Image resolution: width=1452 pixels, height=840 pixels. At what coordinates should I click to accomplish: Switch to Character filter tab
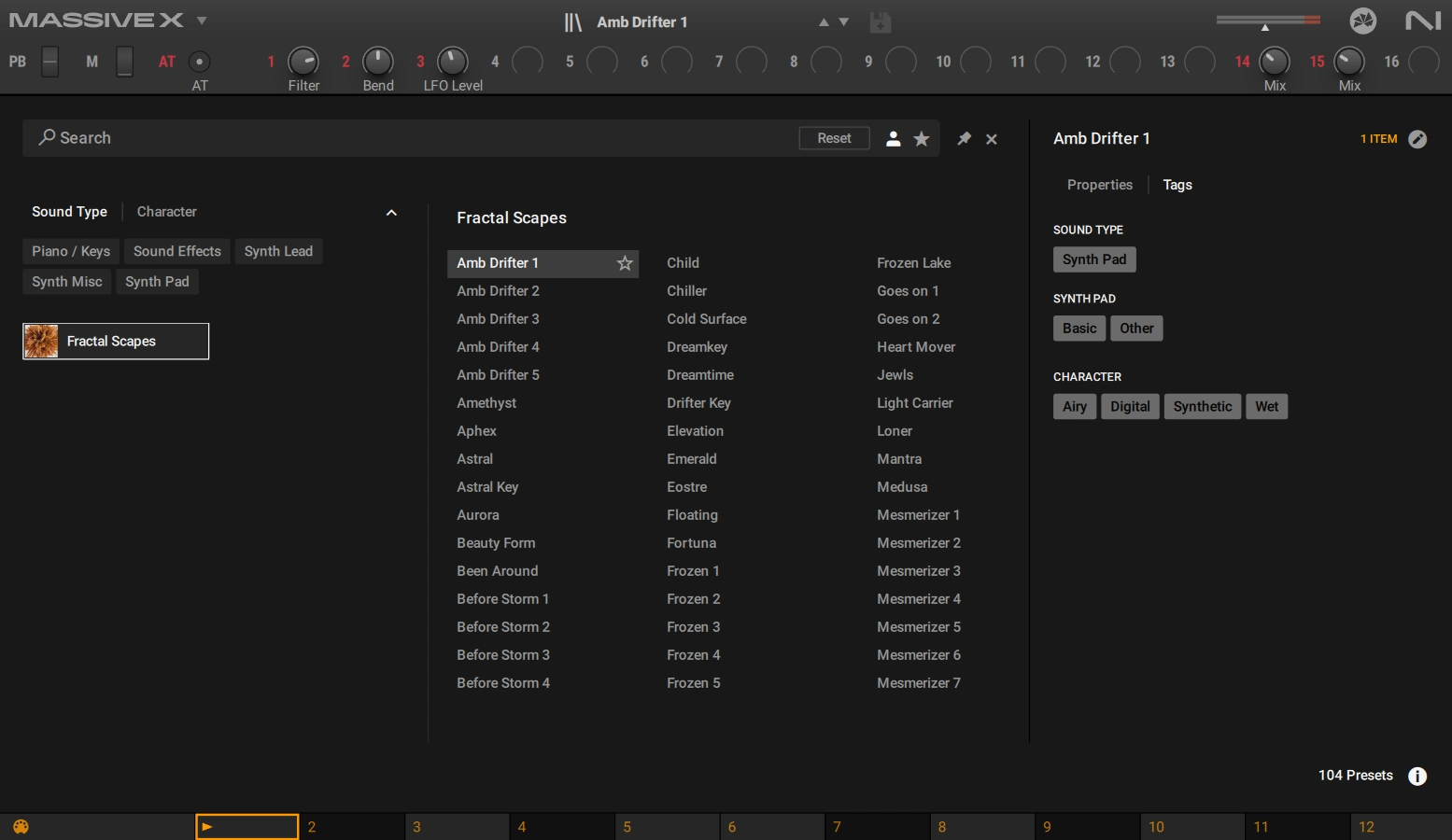pyautogui.click(x=166, y=212)
